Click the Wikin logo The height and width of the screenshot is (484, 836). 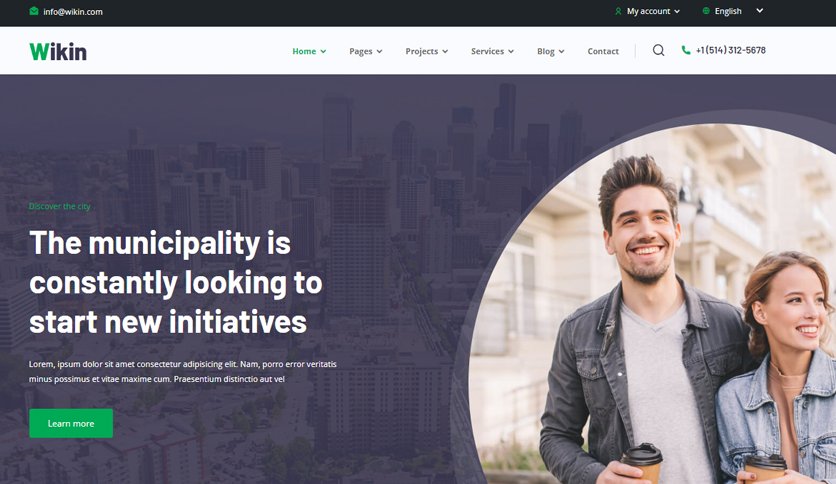pyautogui.click(x=58, y=52)
